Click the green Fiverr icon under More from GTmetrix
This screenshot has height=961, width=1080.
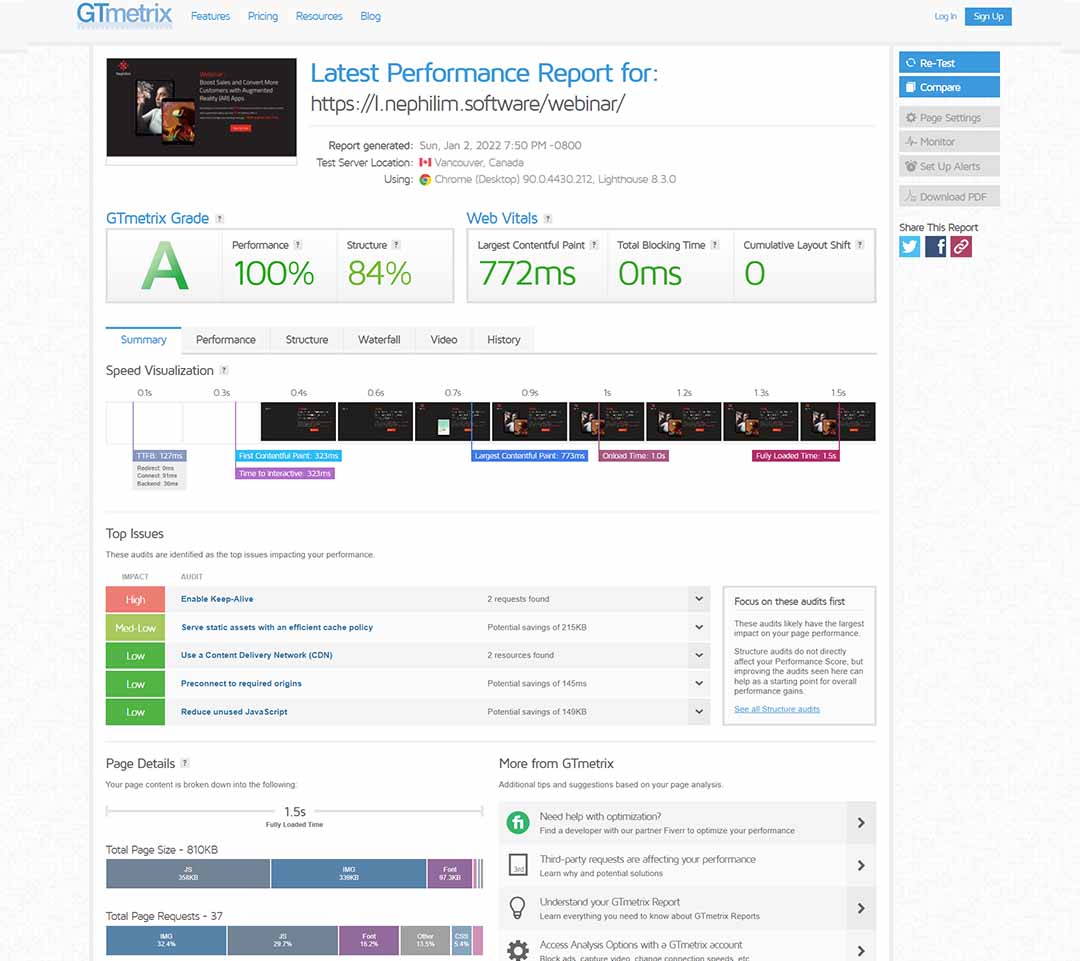[x=517, y=822]
